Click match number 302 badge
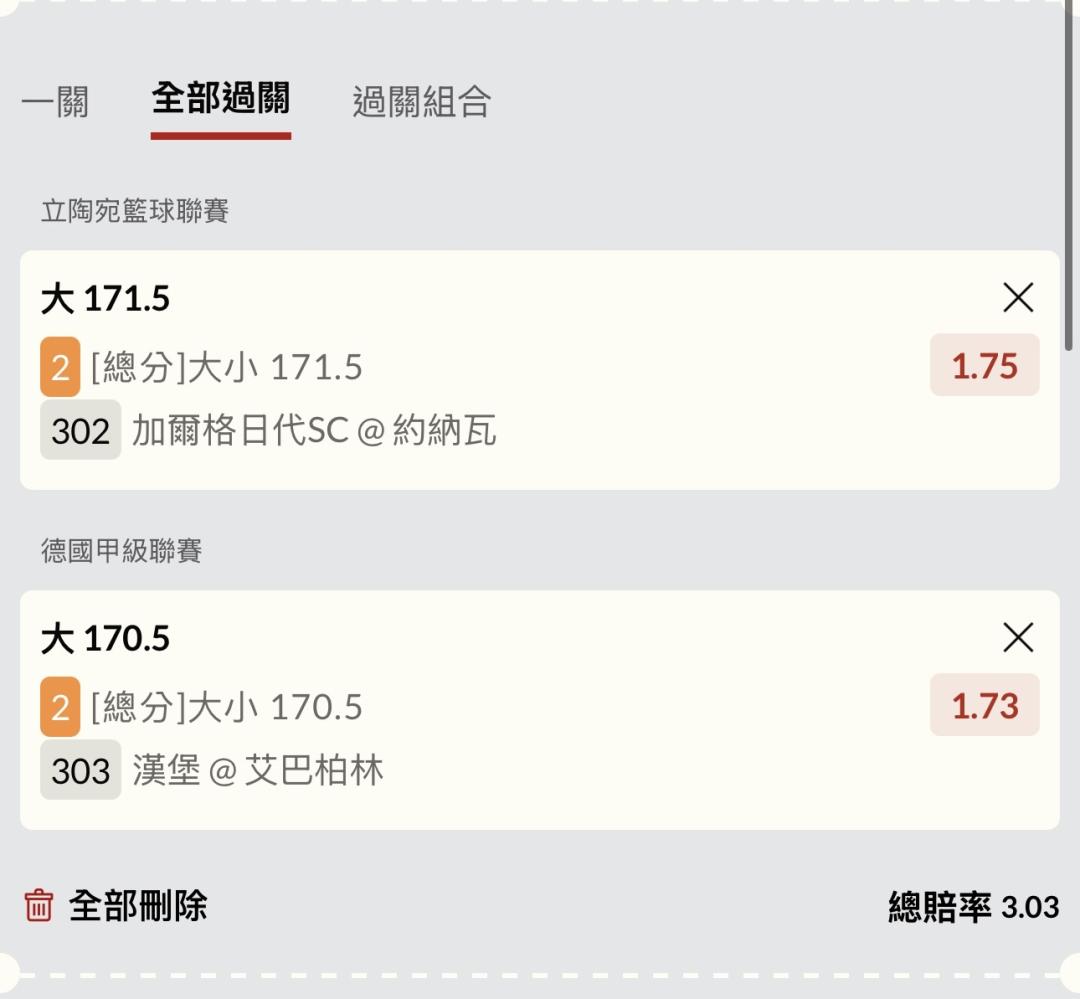Image resolution: width=1080 pixels, height=999 pixels. point(80,431)
